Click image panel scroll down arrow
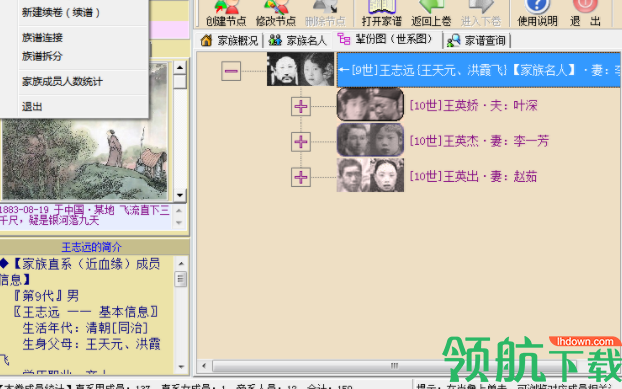This screenshot has height=389, width=622. pyautogui.click(x=180, y=195)
